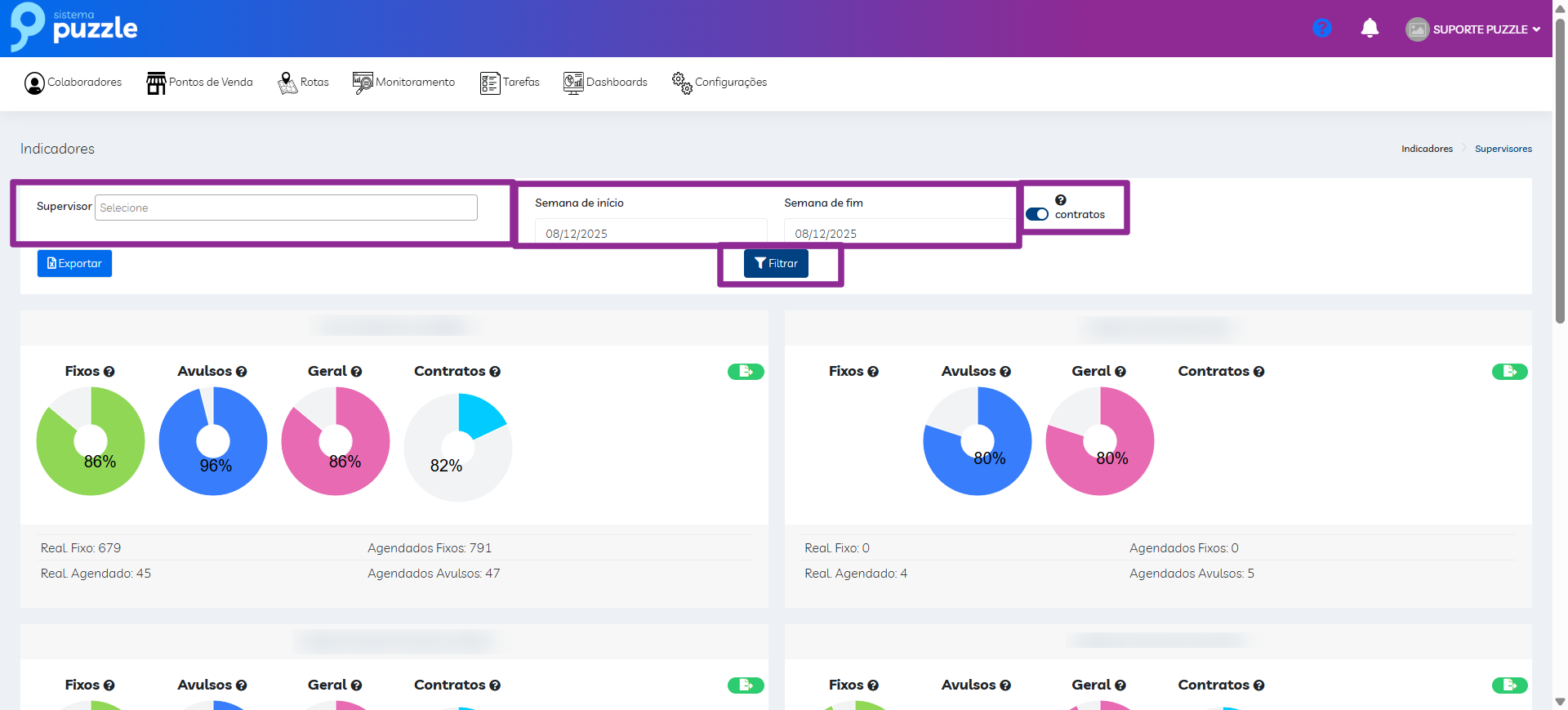The image size is (1568, 710).
Task: Click help icon above contratos toggle
Action: pyautogui.click(x=1060, y=200)
